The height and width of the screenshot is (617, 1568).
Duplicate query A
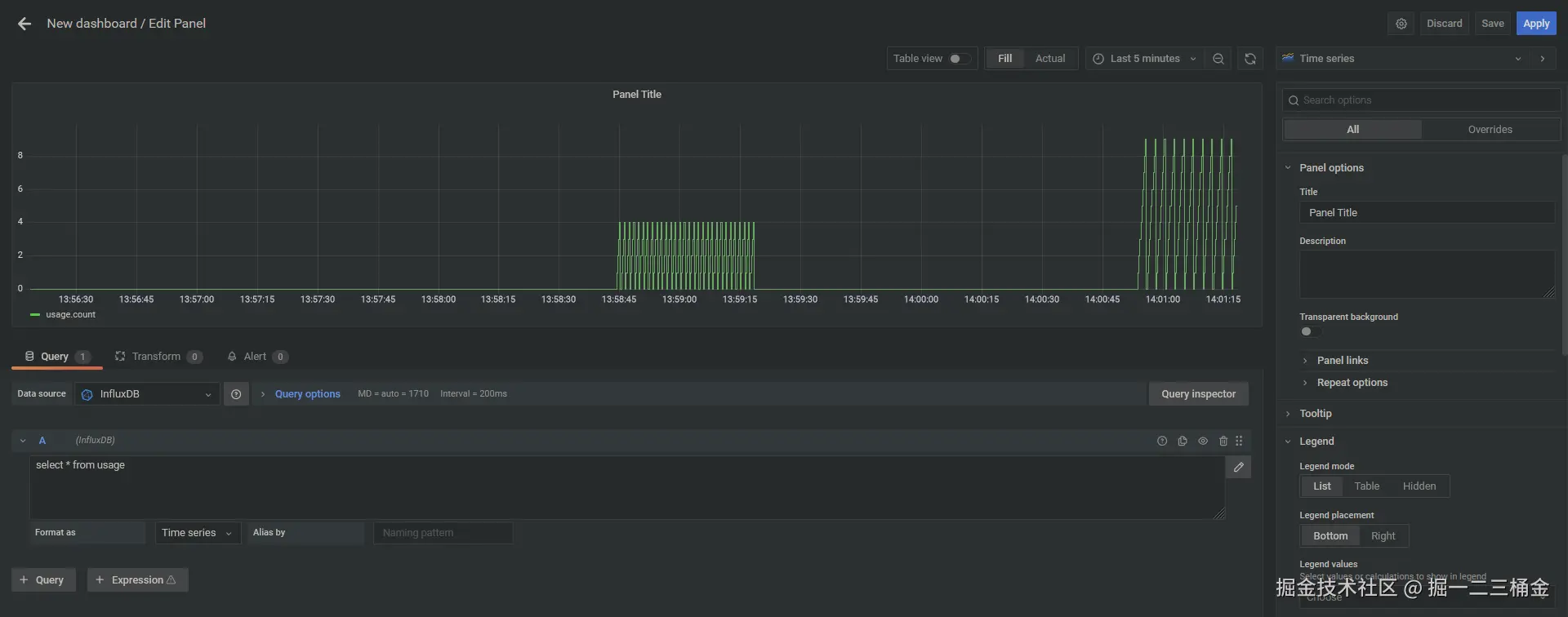tap(1183, 442)
